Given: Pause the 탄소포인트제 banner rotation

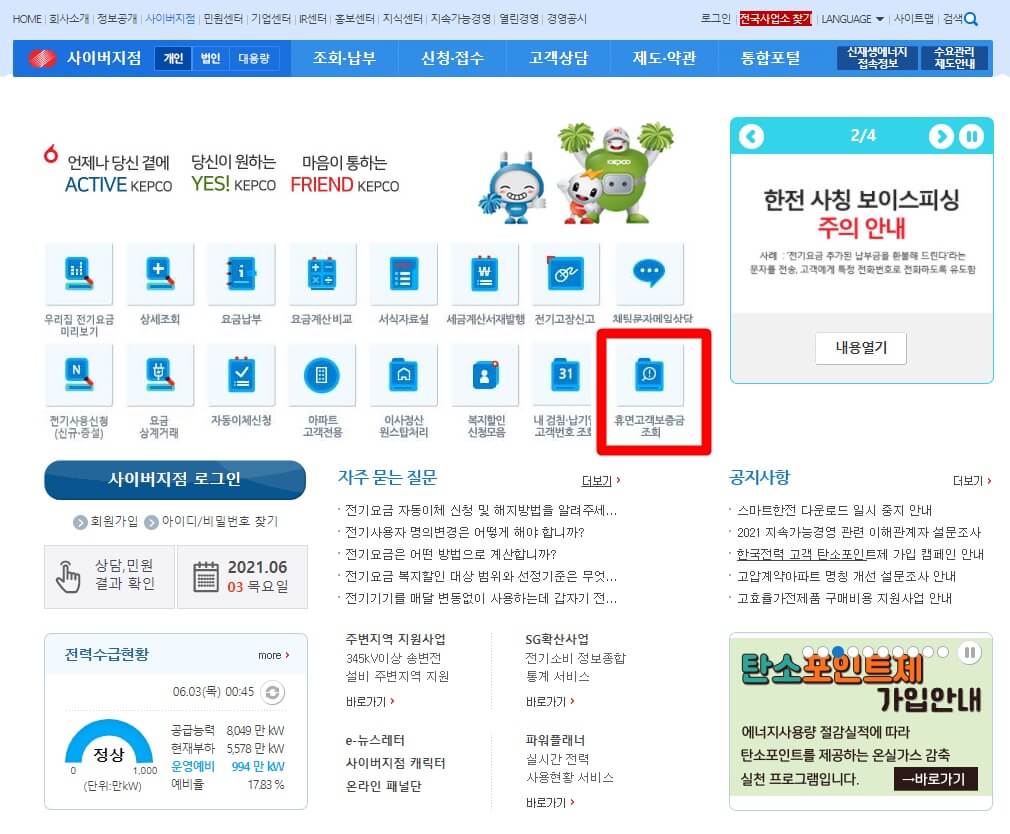Looking at the screenshot, I should point(969,652).
